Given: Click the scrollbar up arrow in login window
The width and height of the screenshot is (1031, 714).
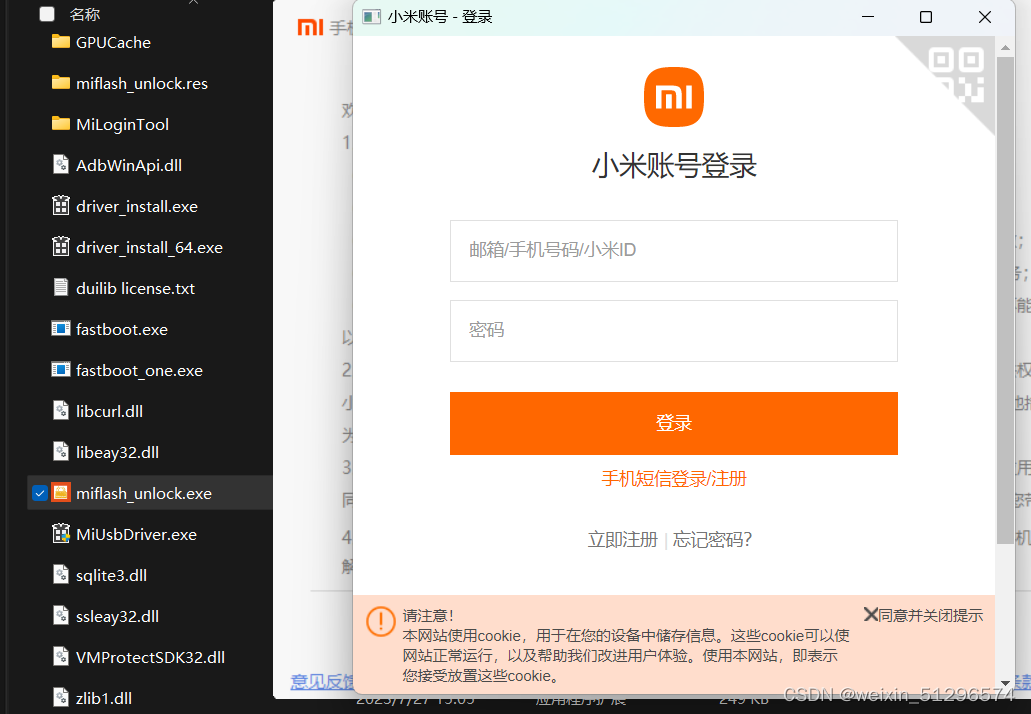Looking at the screenshot, I should point(1005,47).
